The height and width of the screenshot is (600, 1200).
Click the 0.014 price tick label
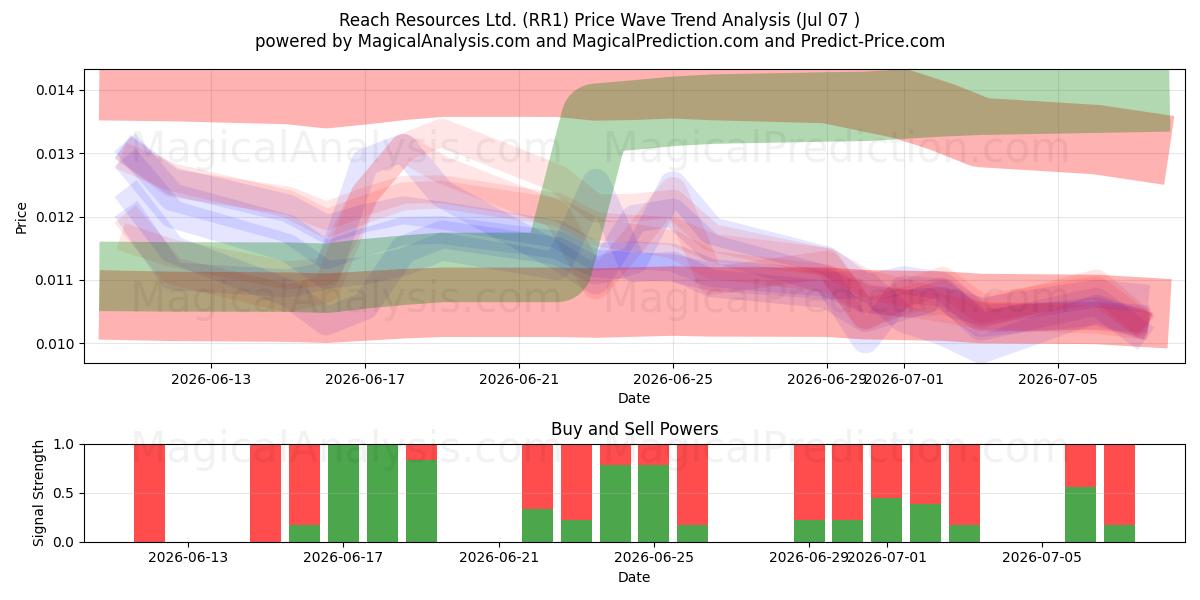click(56, 90)
